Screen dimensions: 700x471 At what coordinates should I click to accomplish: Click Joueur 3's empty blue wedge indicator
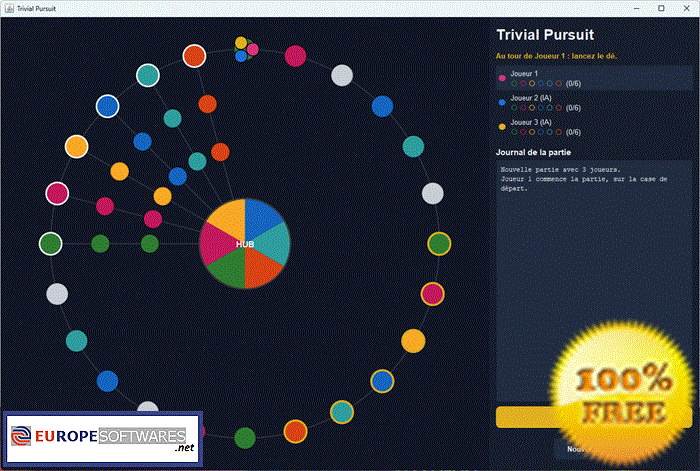click(x=541, y=132)
